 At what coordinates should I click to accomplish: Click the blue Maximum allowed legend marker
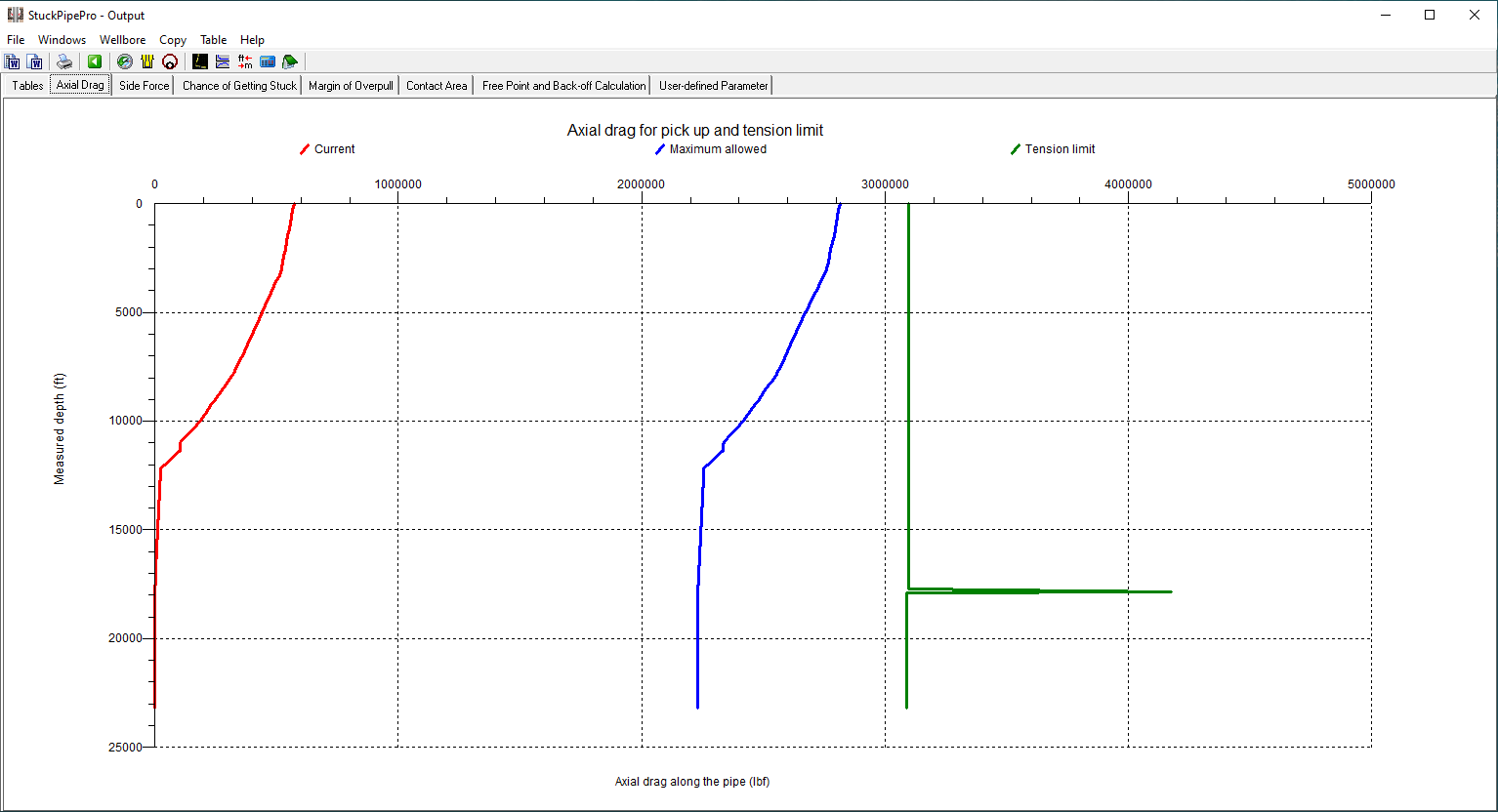point(660,149)
